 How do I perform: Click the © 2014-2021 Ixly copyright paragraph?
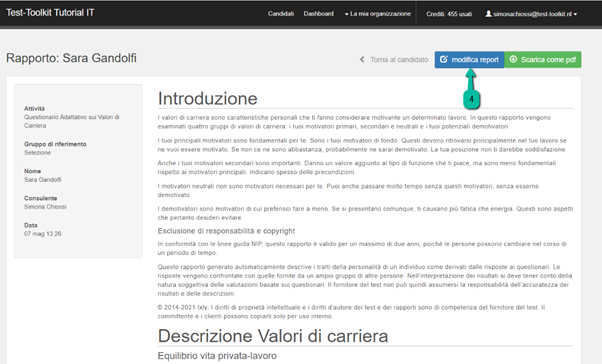coord(351,312)
